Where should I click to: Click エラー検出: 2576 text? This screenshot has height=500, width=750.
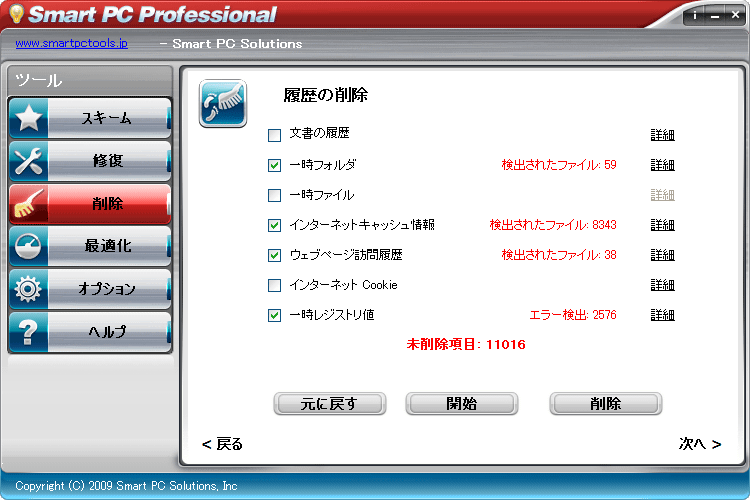click(x=573, y=315)
